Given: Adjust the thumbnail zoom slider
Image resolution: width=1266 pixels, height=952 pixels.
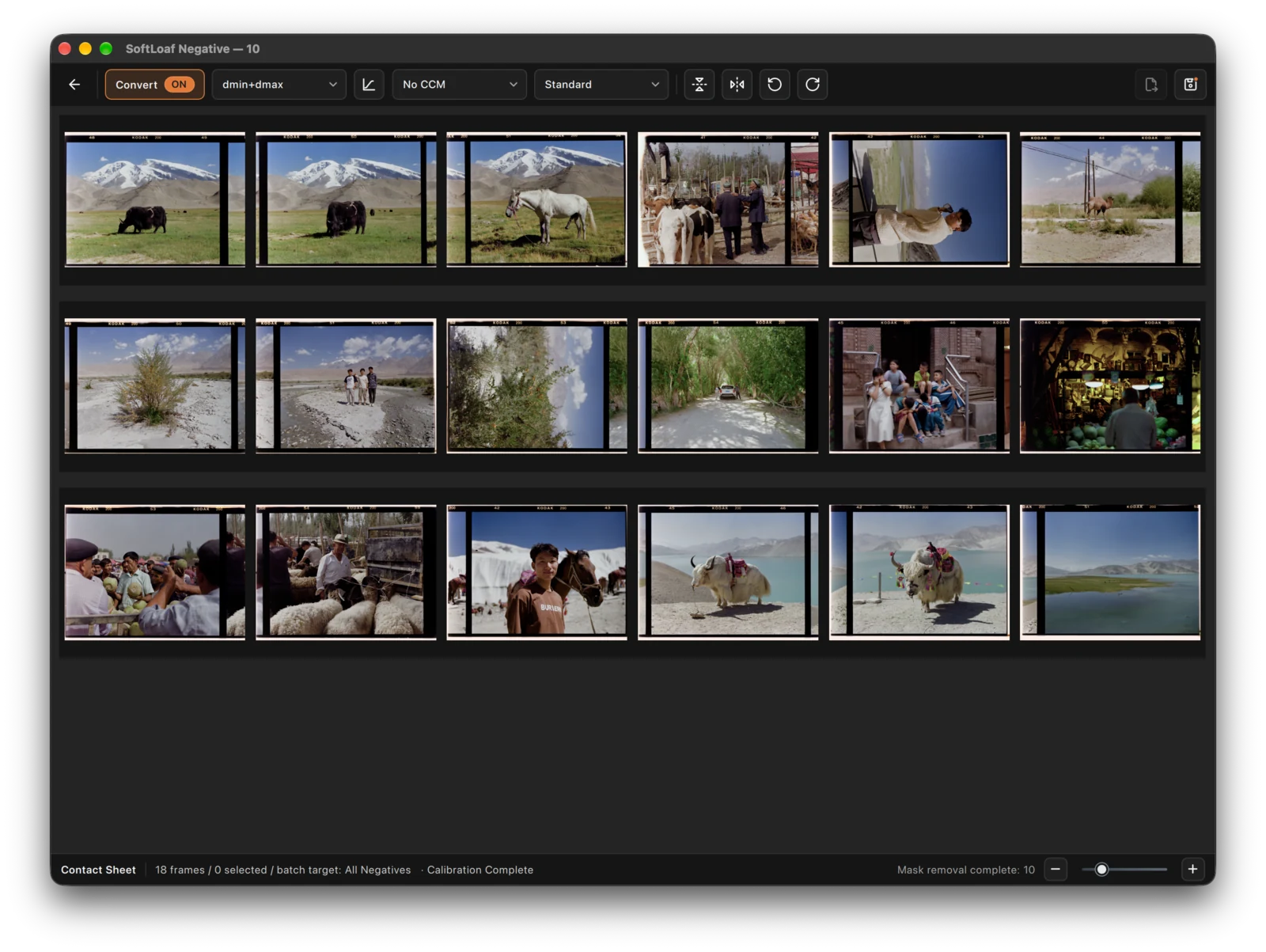Looking at the screenshot, I should coord(1124,869).
